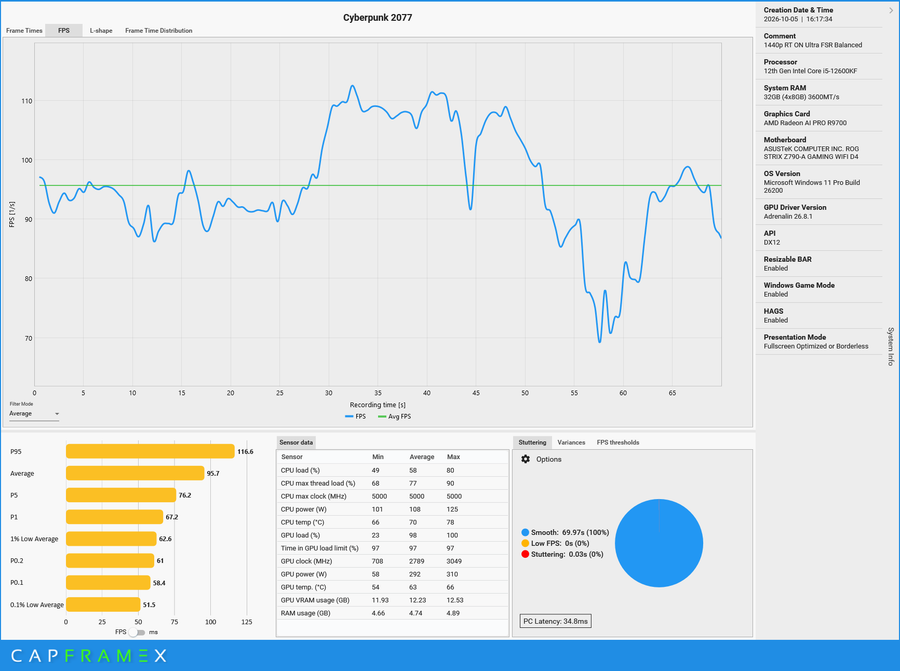
Task: Click the Presentation Mode entry
Action: click(x=819, y=342)
